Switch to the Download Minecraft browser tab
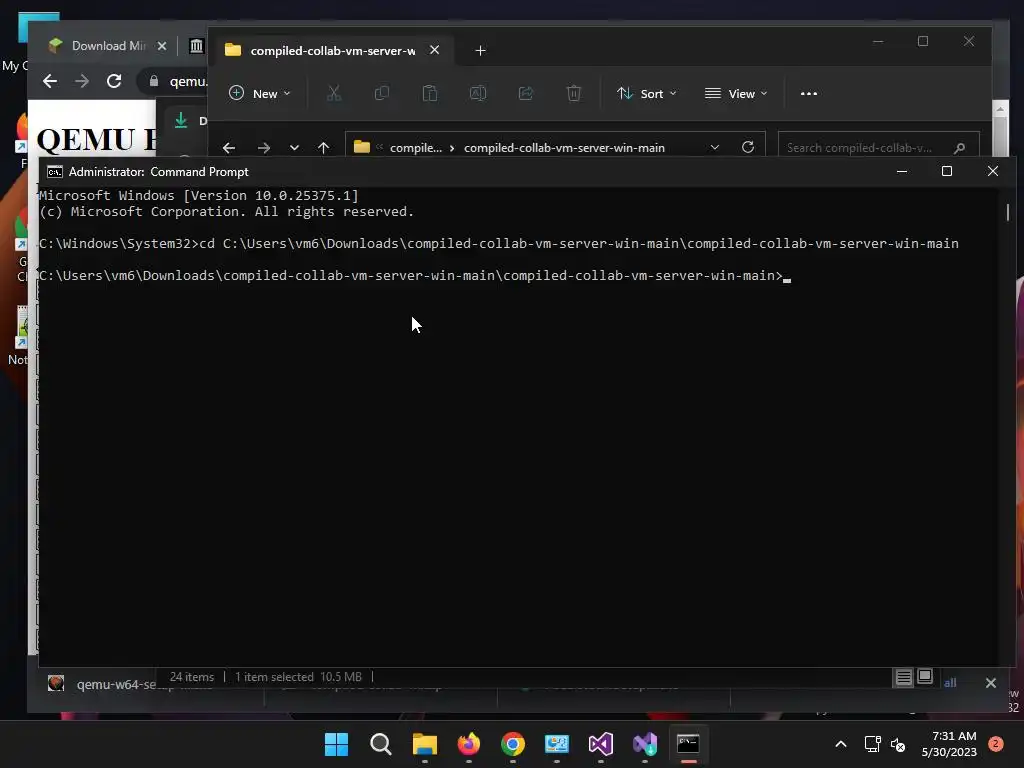The width and height of the screenshot is (1024, 768). tap(108, 46)
